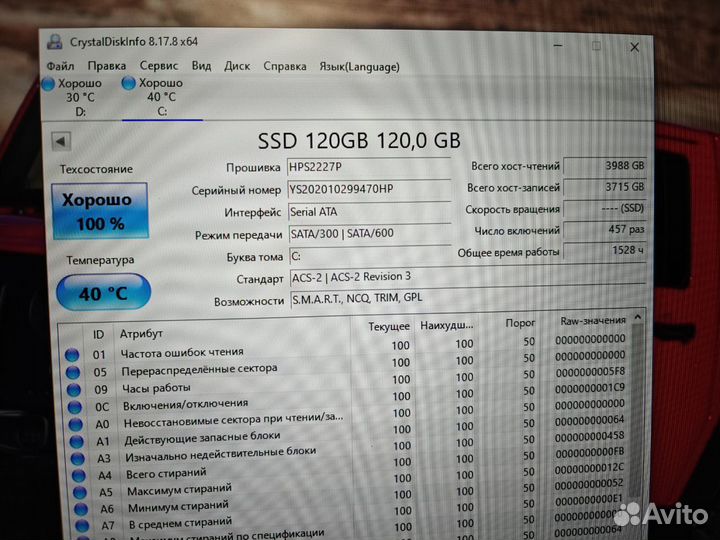Click the status icon for attribute A3
This screenshot has width=720, height=540.
pyautogui.click(x=78, y=459)
